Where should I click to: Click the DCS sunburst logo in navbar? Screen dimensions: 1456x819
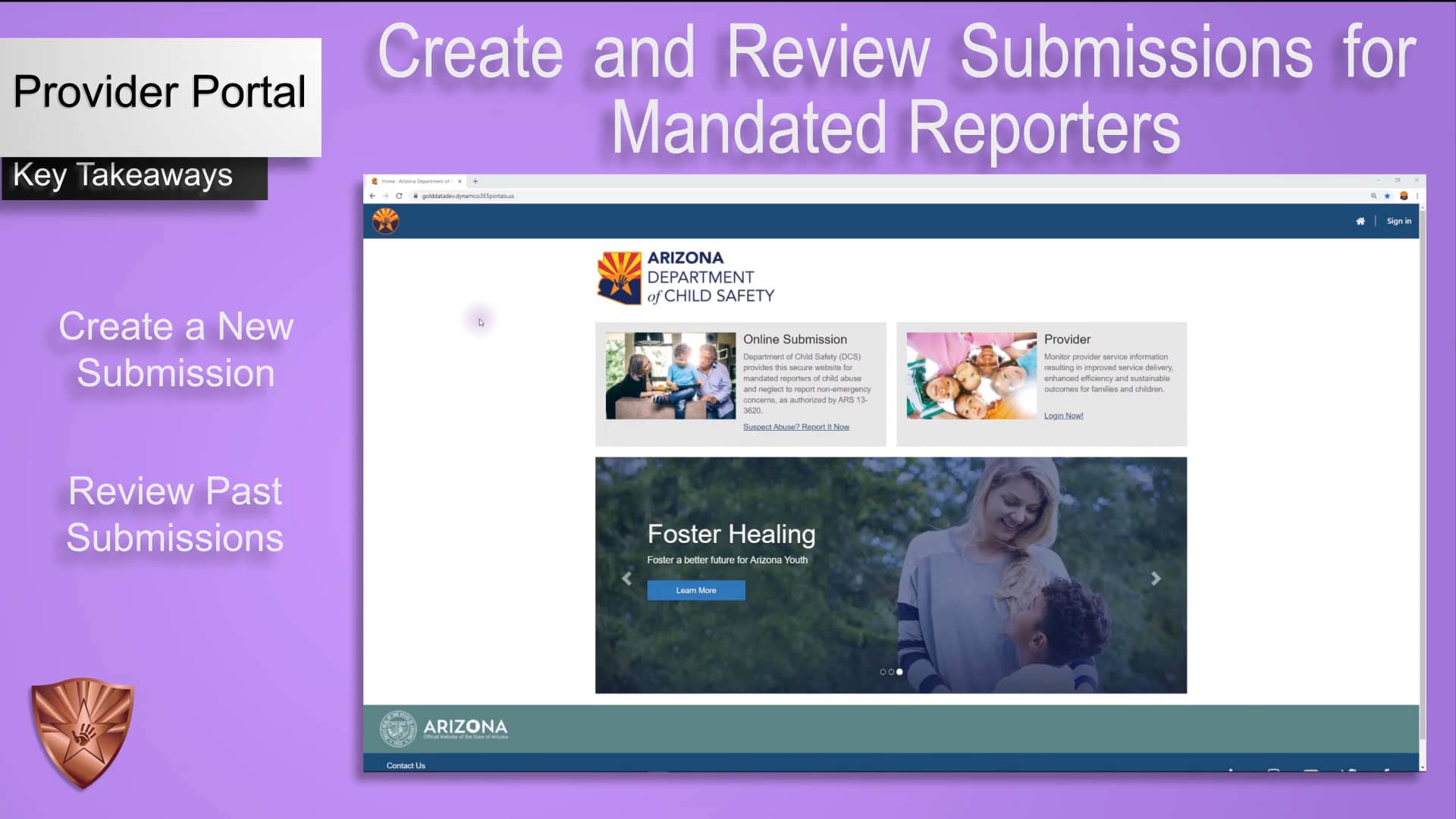click(x=385, y=221)
